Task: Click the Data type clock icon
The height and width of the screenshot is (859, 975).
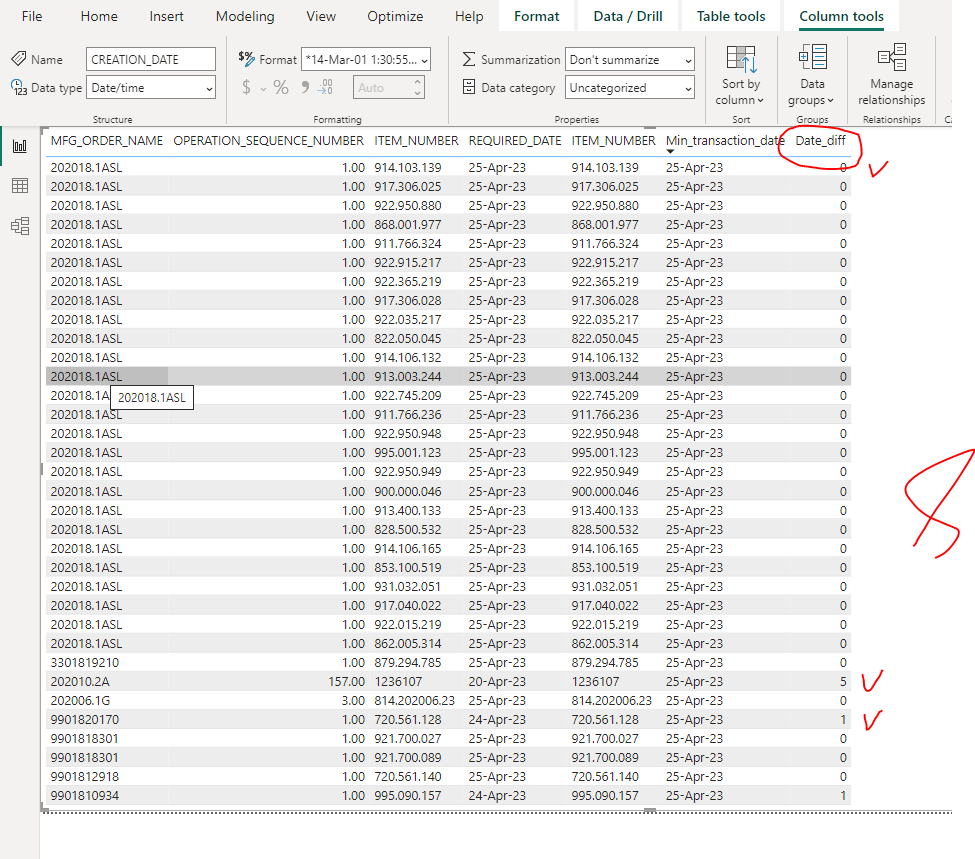Action: (19, 88)
